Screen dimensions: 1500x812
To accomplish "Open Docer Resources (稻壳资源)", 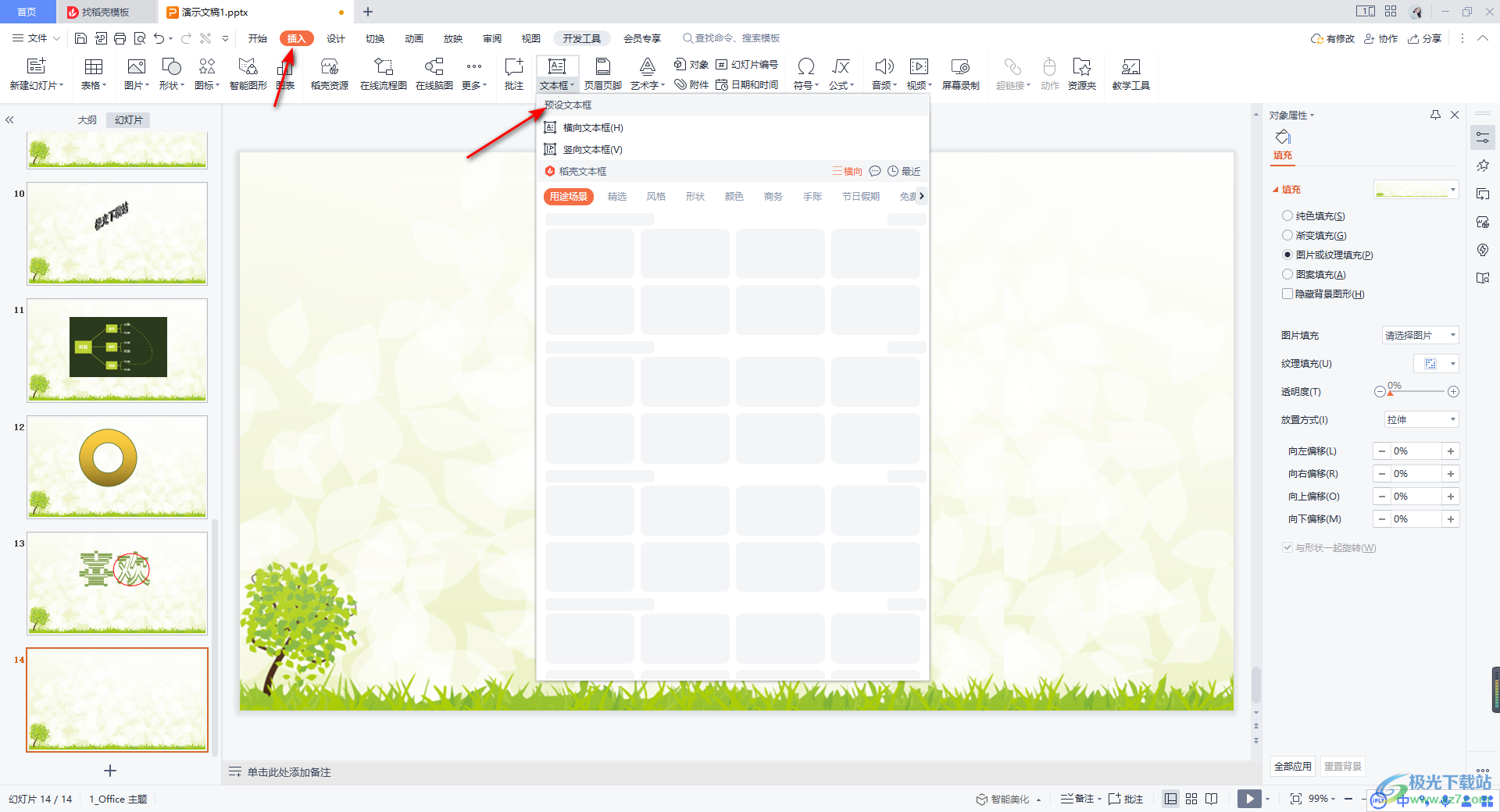I will click(x=330, y=74).
